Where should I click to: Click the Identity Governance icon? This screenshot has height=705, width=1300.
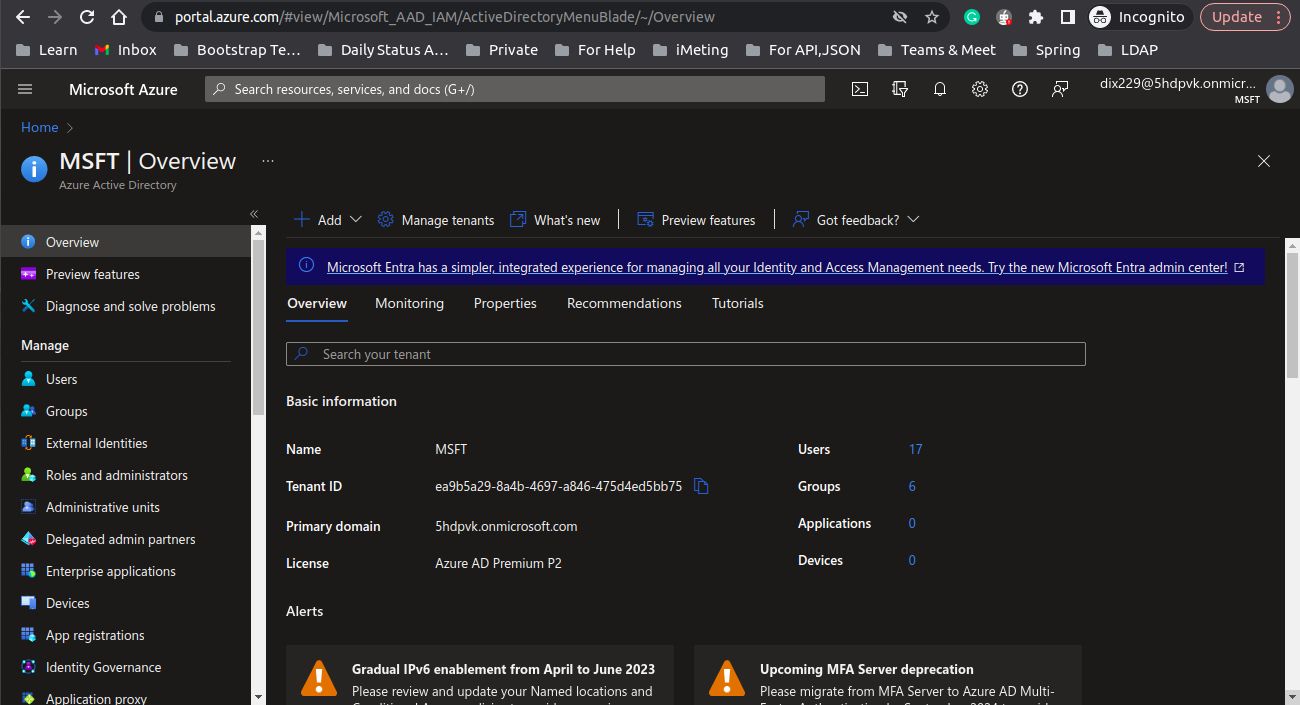[28, 667]
